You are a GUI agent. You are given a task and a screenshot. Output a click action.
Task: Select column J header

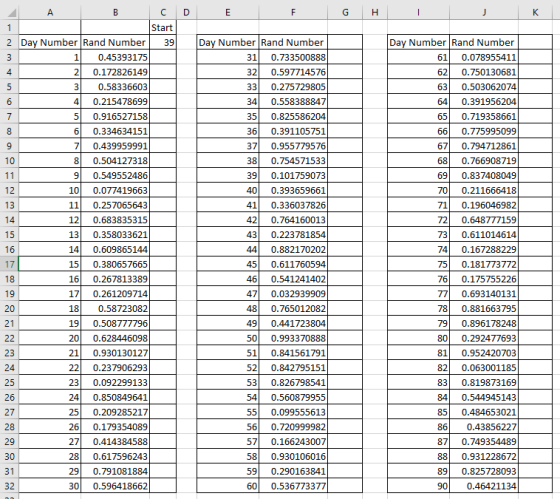[x=484, y=13]
